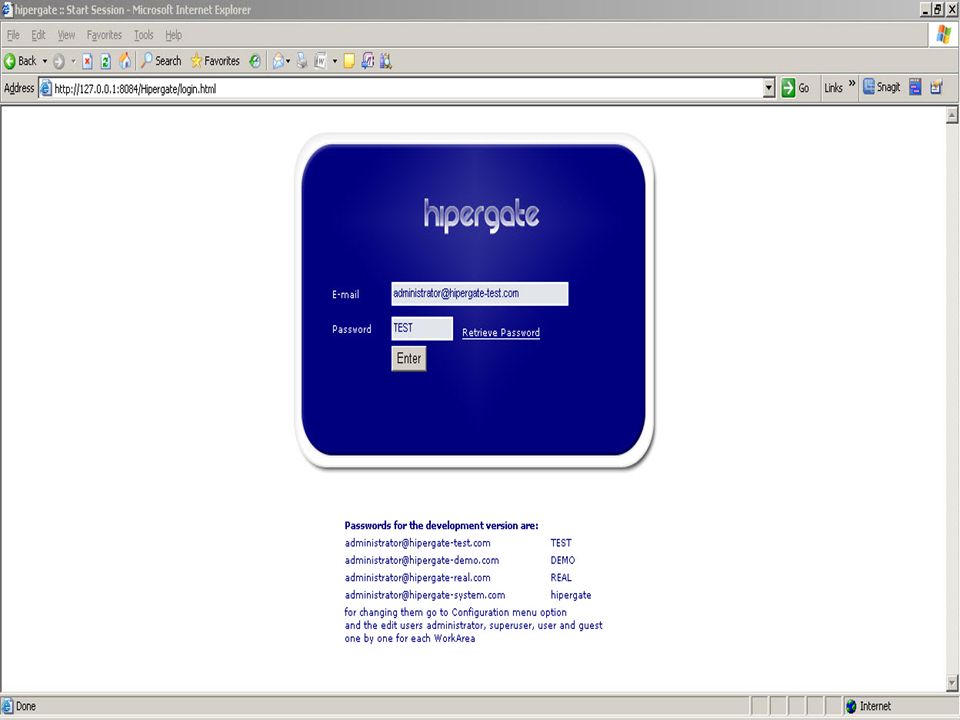
Task: Click the REAL password text
Action: point(561,577)
